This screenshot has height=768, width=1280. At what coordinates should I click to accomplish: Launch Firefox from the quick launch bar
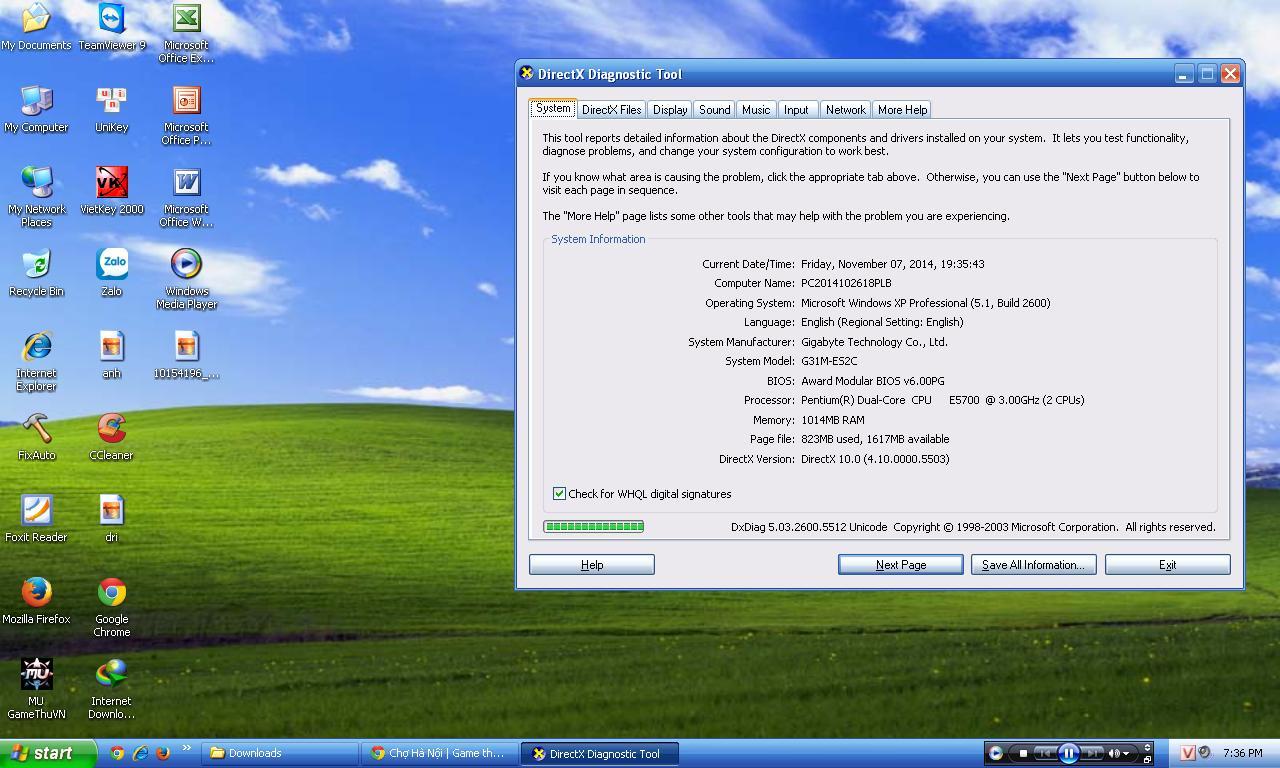coord(162,753)
